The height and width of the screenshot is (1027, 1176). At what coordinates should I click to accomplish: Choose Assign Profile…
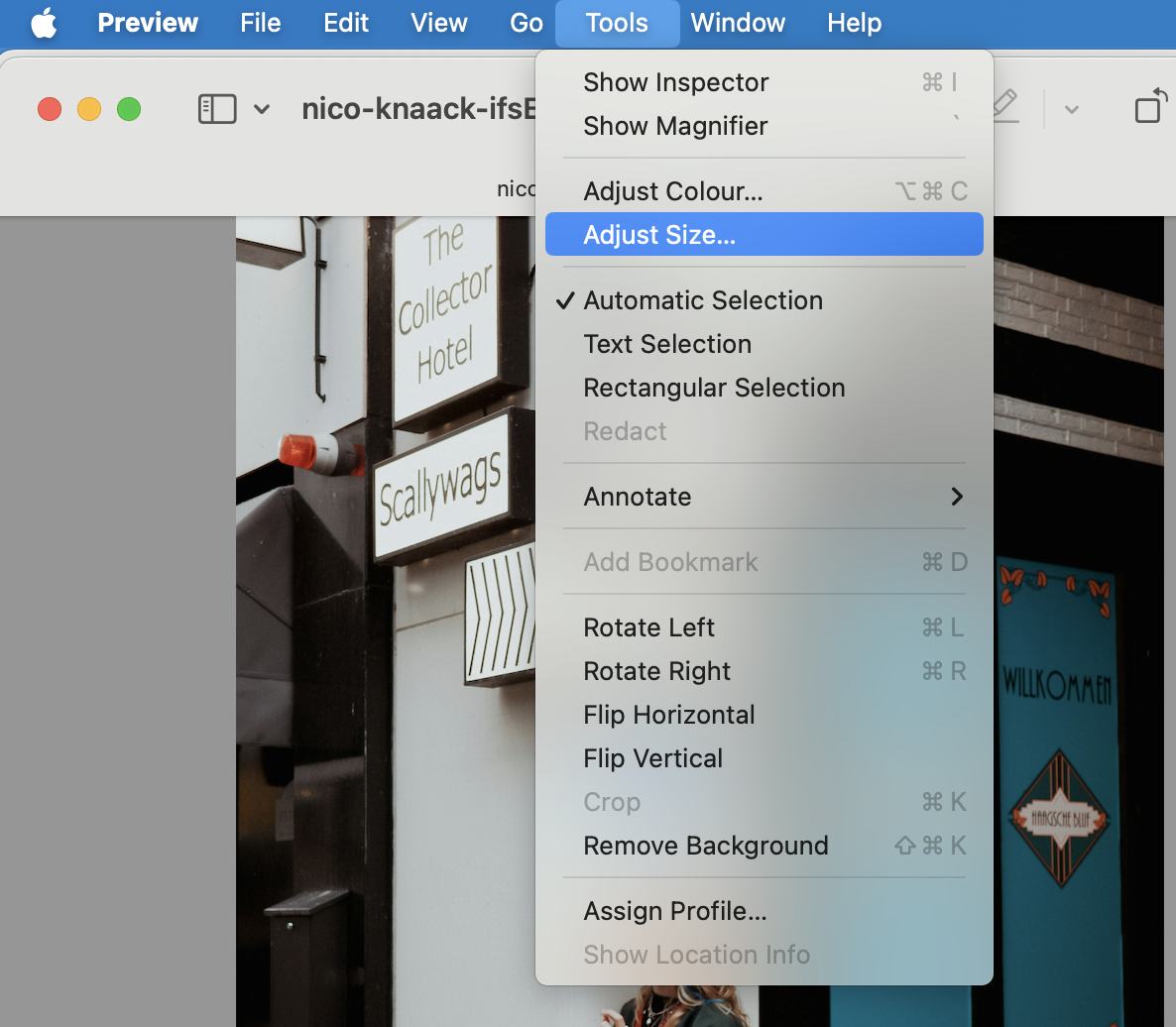point(764,910)
